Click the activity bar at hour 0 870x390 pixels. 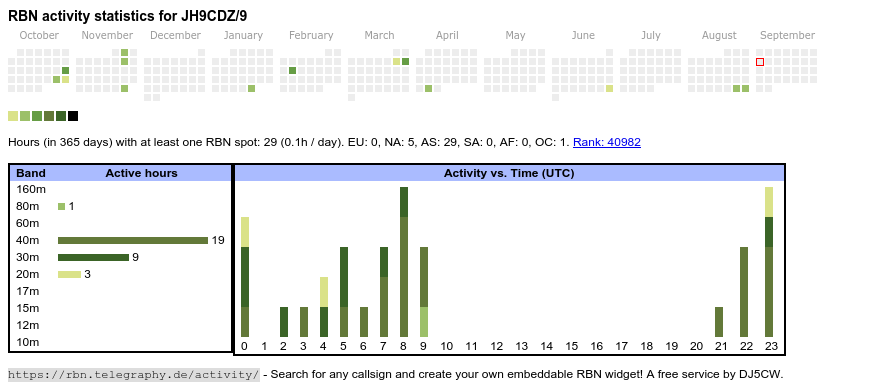(245, 277)
